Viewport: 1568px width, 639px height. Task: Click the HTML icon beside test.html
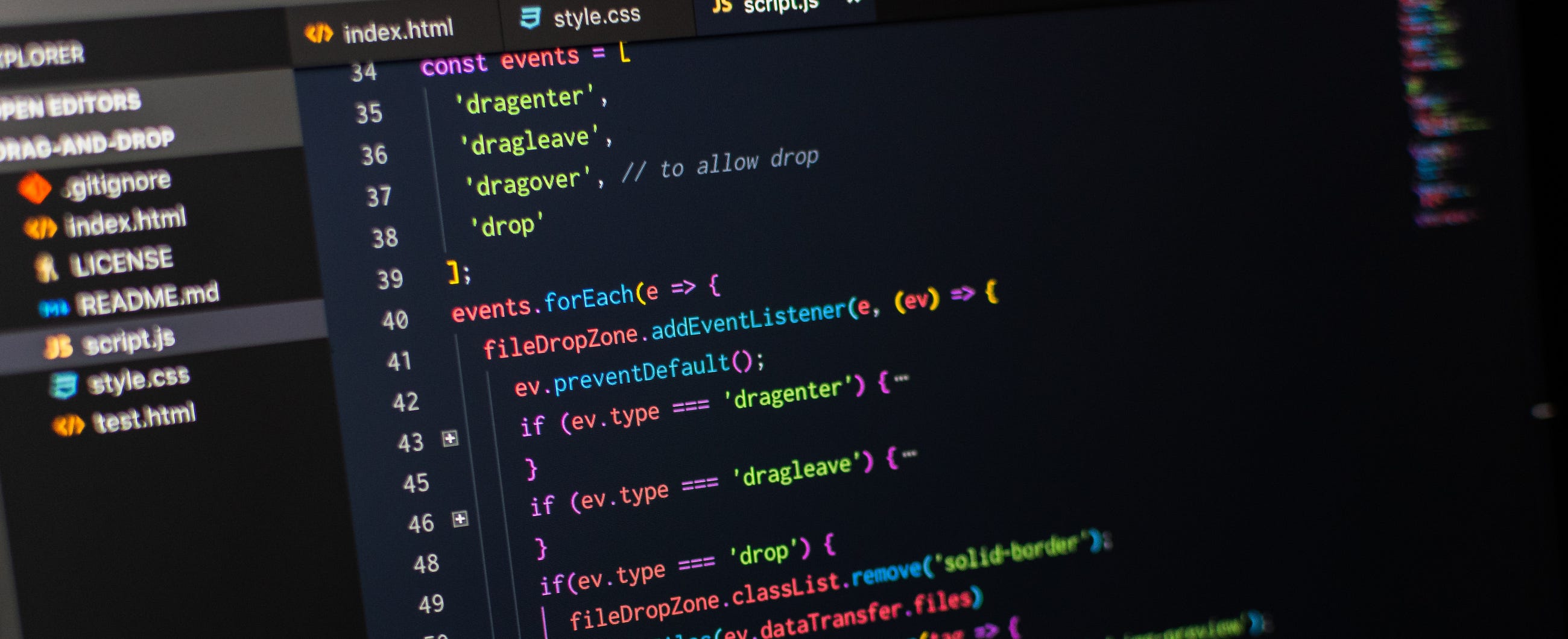[68, 425]
